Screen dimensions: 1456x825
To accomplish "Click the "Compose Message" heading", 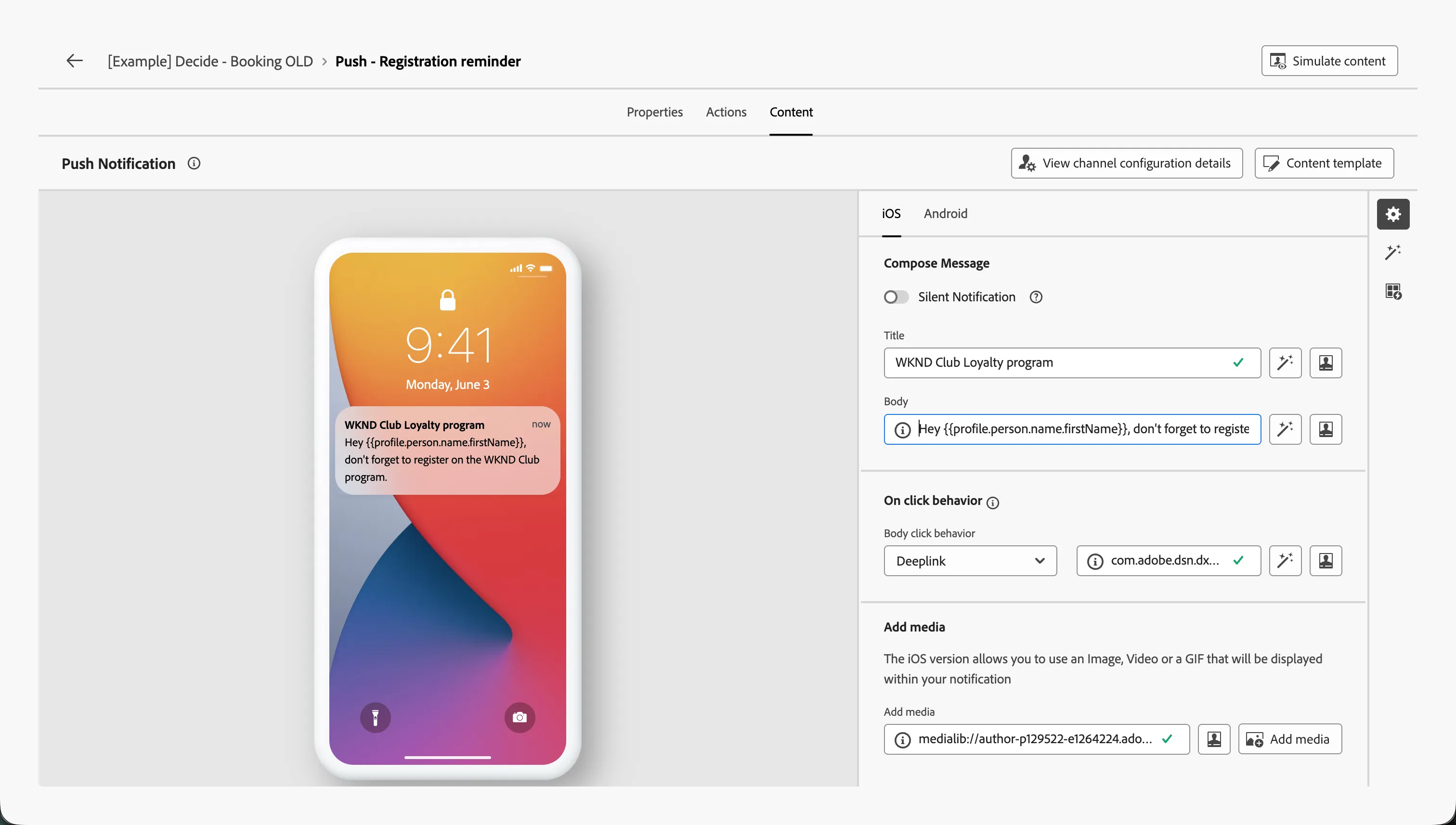I will tap(936, 263).
